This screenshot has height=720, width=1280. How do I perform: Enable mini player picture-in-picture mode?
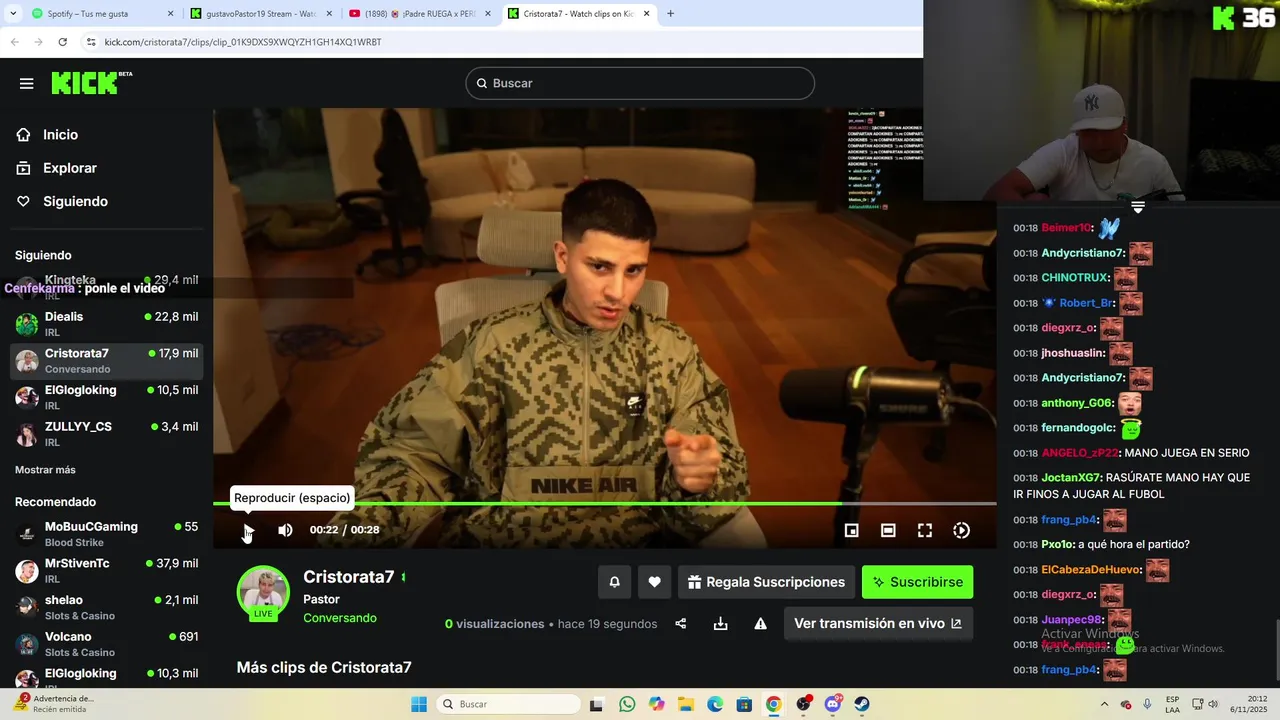[x=851, y=531]
